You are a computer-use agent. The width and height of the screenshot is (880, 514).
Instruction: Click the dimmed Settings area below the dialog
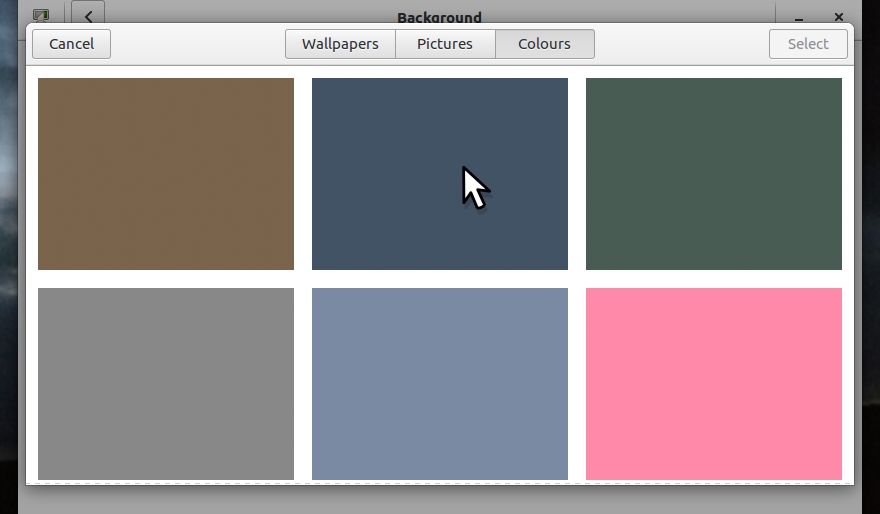440,500
